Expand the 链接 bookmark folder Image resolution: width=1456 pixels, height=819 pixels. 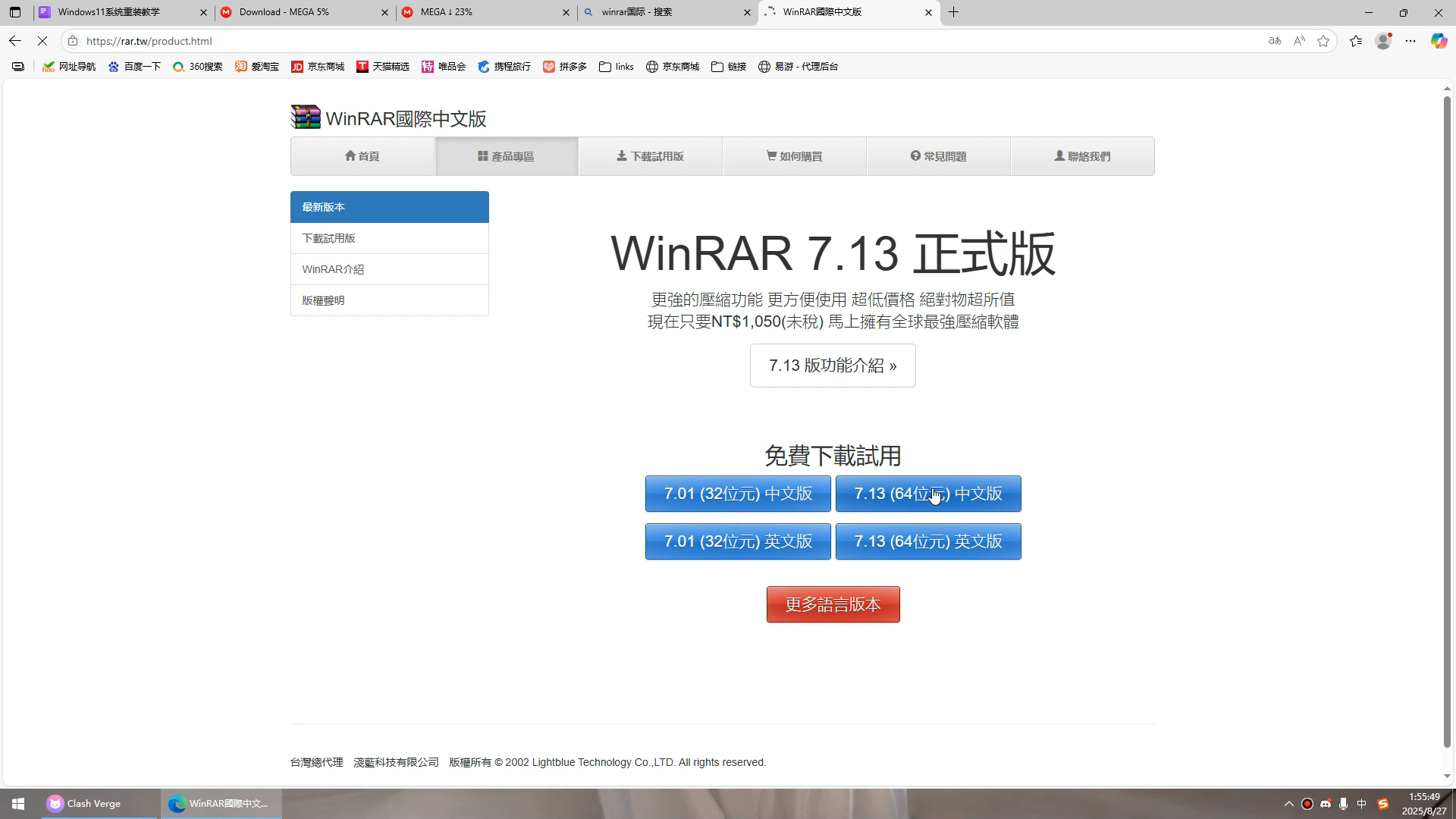coord(729,67)
